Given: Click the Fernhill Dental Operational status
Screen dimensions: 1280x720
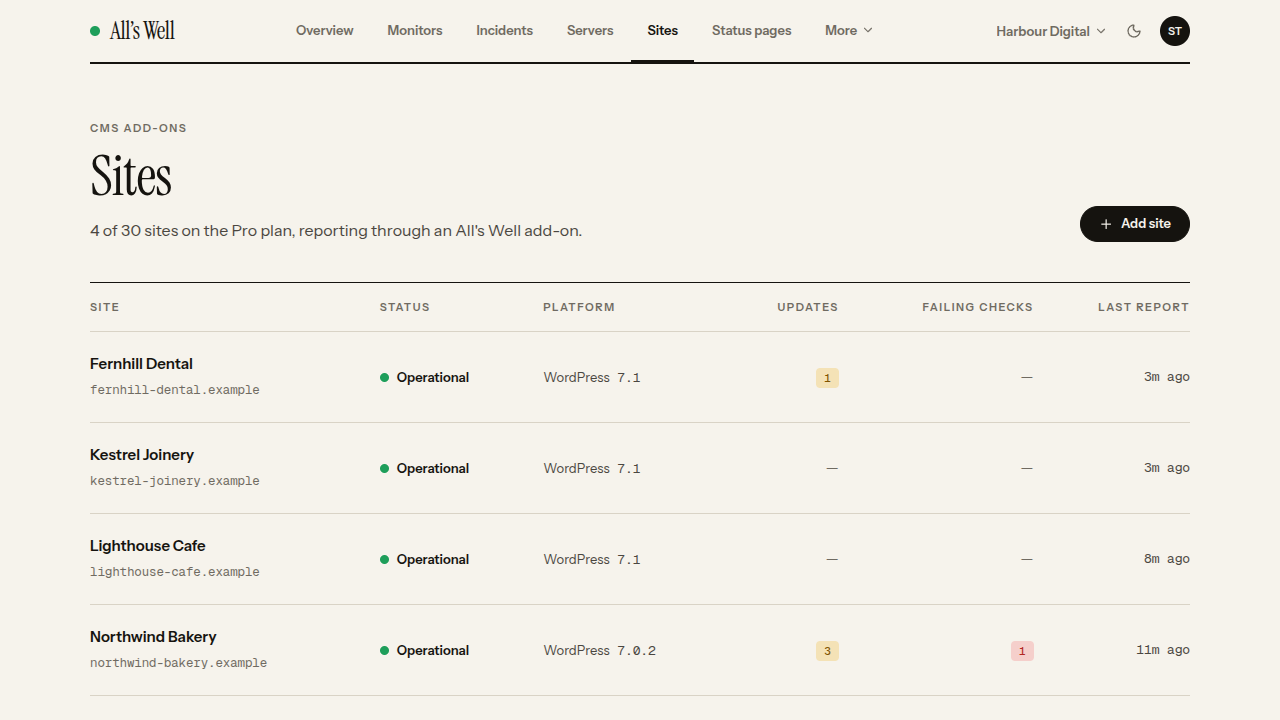Looking at the screenshot, I should pyautogui.click(x=425, y=377).
